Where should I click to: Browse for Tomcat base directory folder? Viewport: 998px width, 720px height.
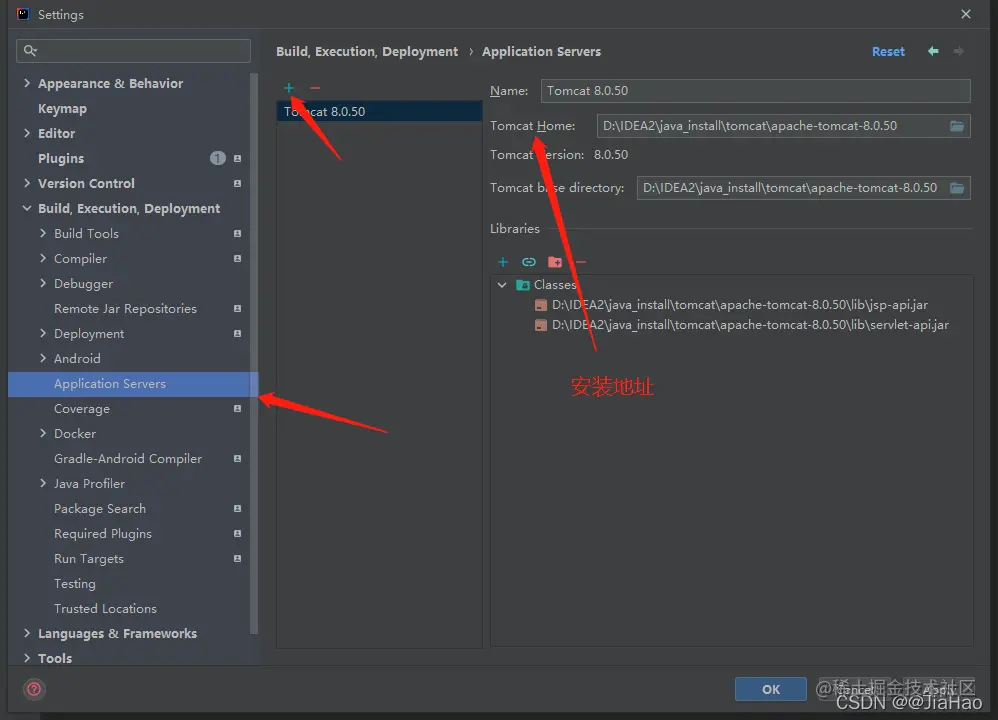click(957, 188)
